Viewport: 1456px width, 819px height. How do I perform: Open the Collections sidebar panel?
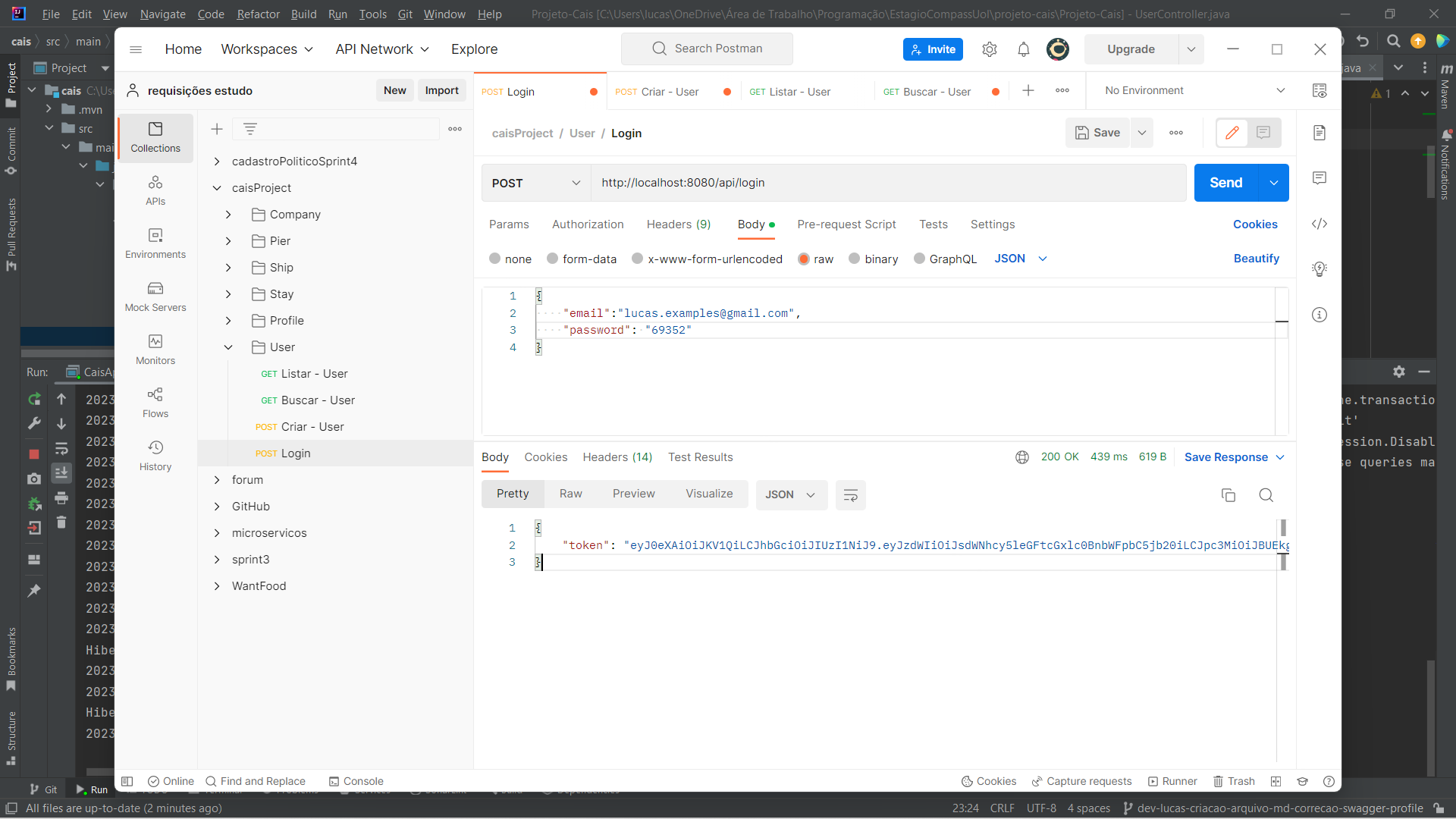[x=155, y=138]
